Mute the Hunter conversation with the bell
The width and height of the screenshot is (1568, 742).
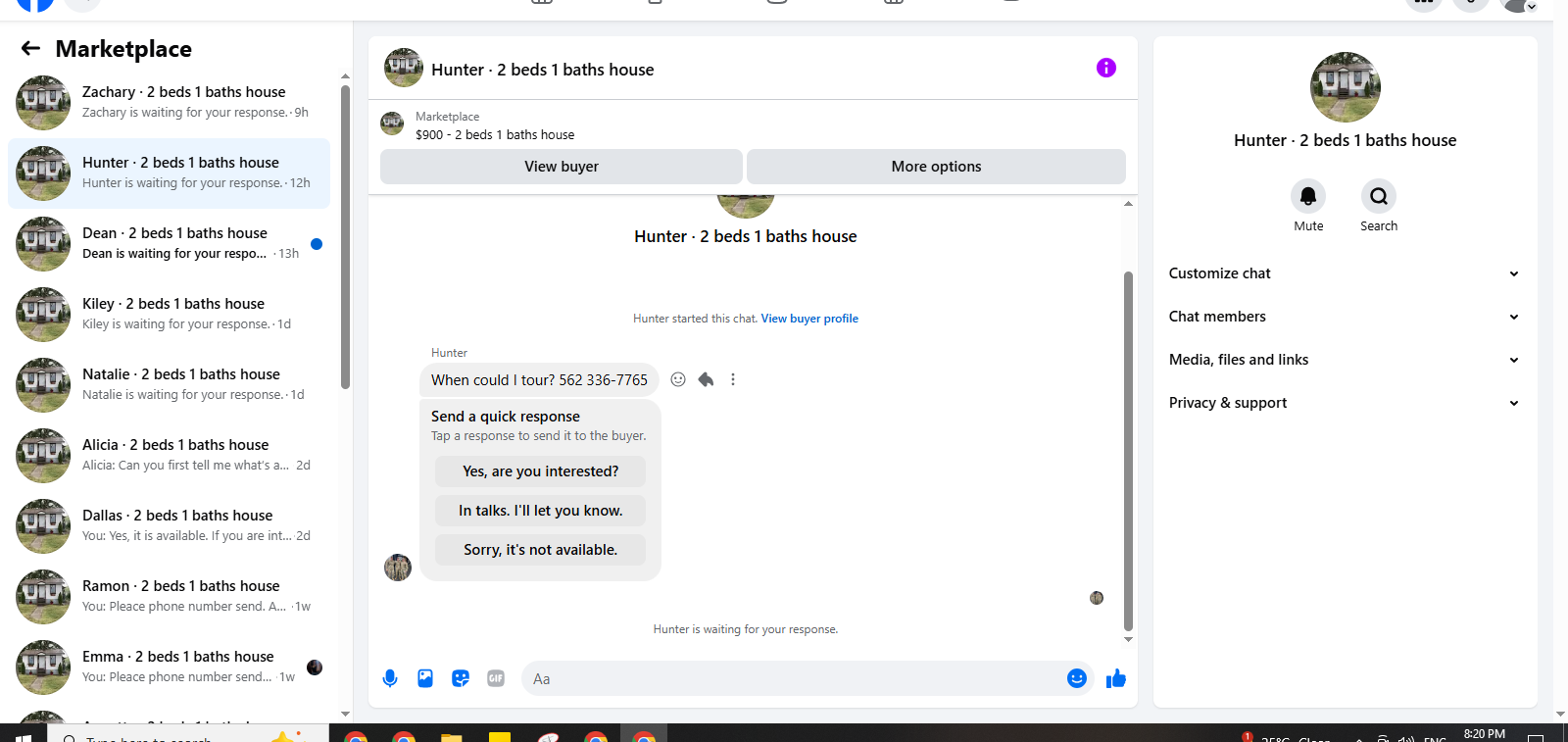click(1308, 196)
